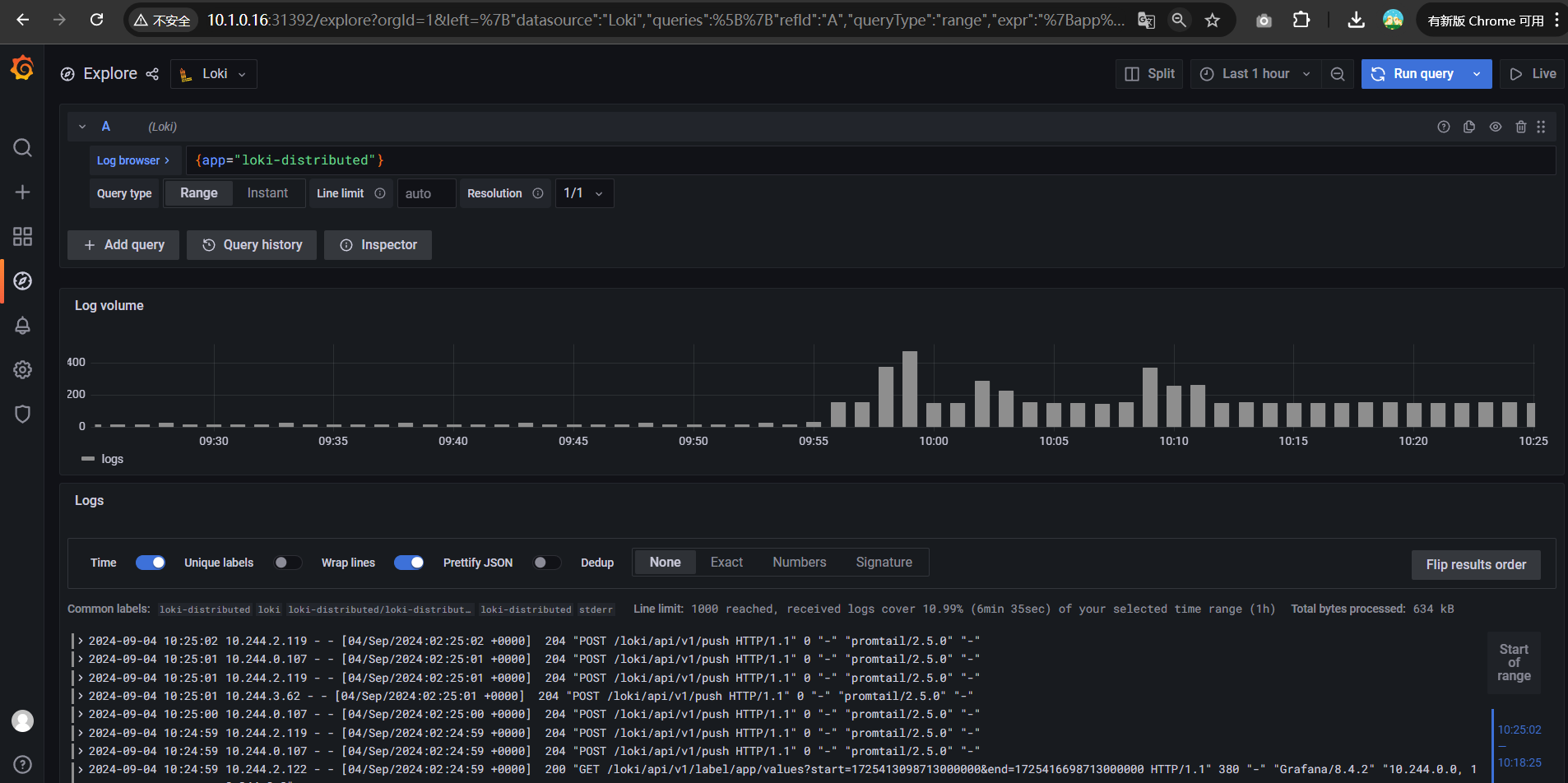
Task: Open the browser extensions puzzle icon
Action: coord(1301,20)
